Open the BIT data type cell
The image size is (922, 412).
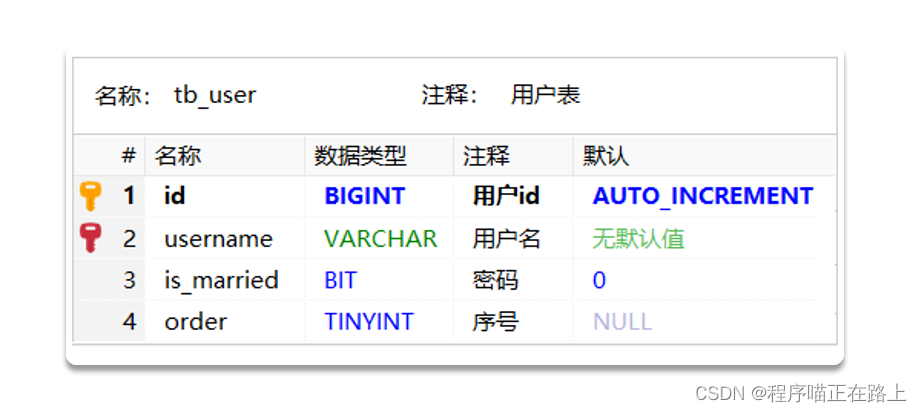coord(379,280)
